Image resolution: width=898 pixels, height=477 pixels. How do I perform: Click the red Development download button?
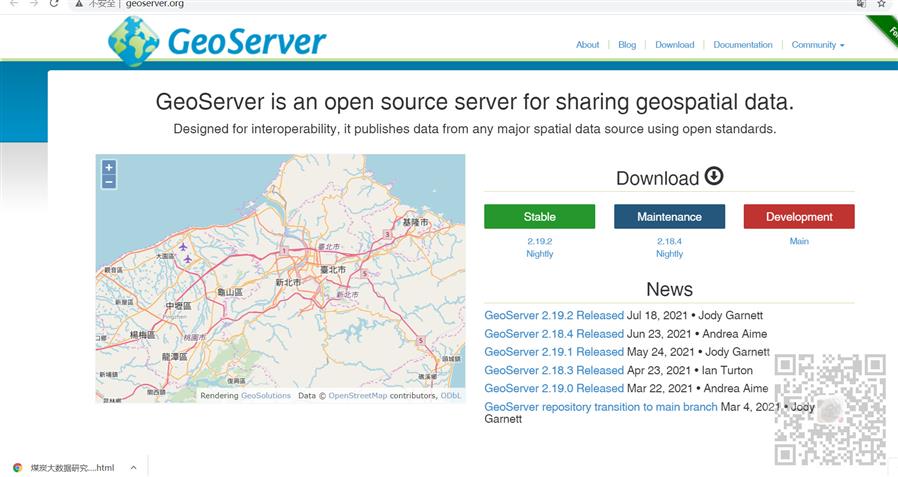[799, 216]
